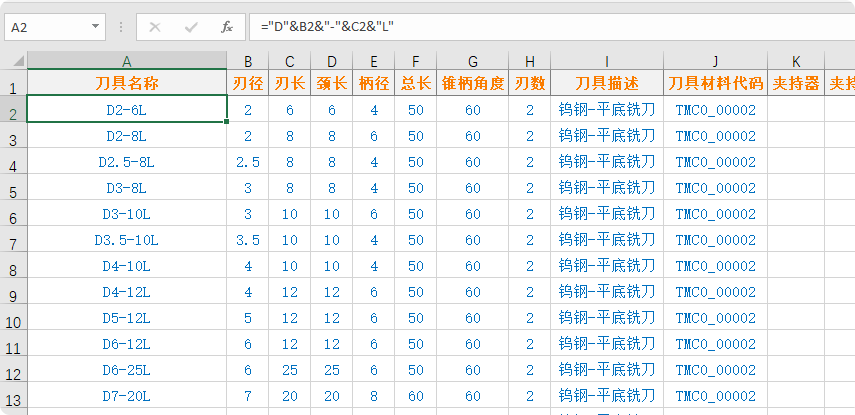Click the 颈长 header cell
This screenshot has width=855, height=415.
point(332,83)
